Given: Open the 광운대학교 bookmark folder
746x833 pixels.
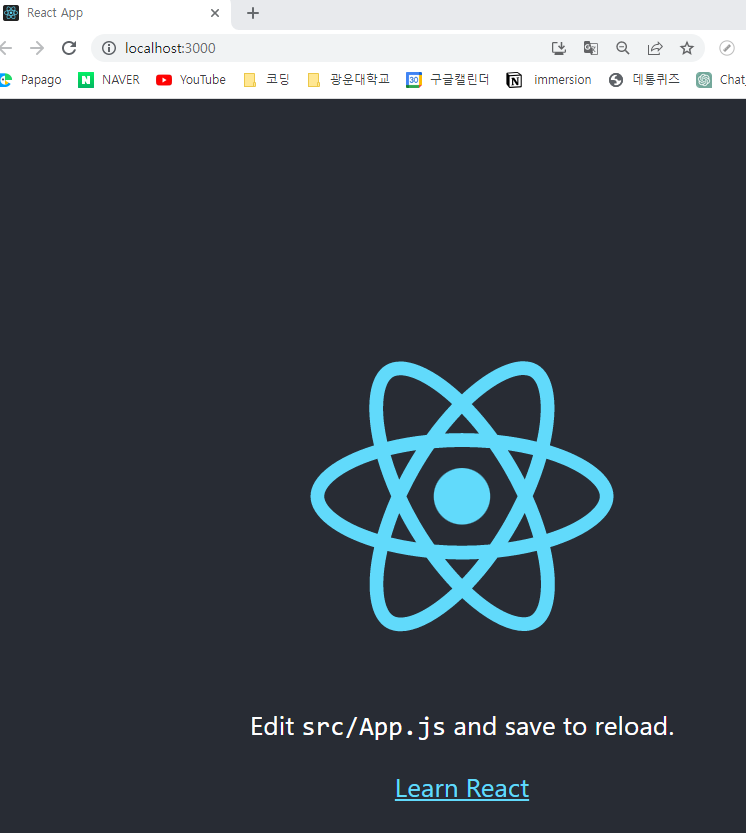Looking at the screenshot, I should [349, 80].
